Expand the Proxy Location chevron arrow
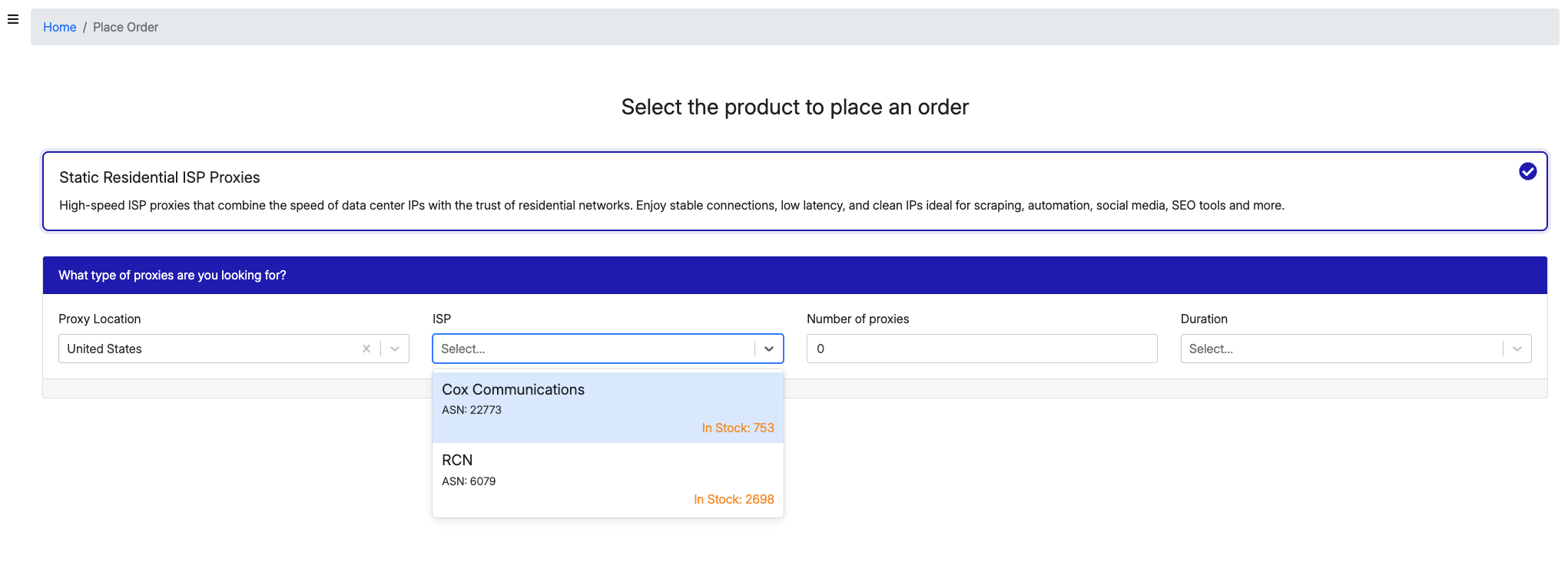The width and height of the screenshot is (1568, 562). [395, 349]
